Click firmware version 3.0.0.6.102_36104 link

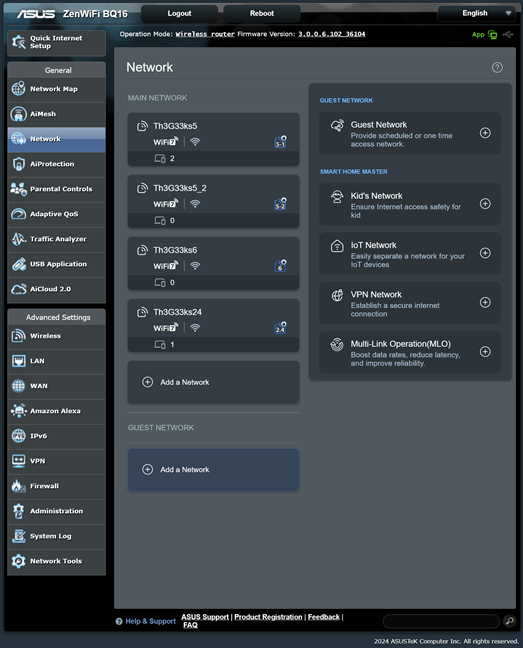click(x=332, y=34)
